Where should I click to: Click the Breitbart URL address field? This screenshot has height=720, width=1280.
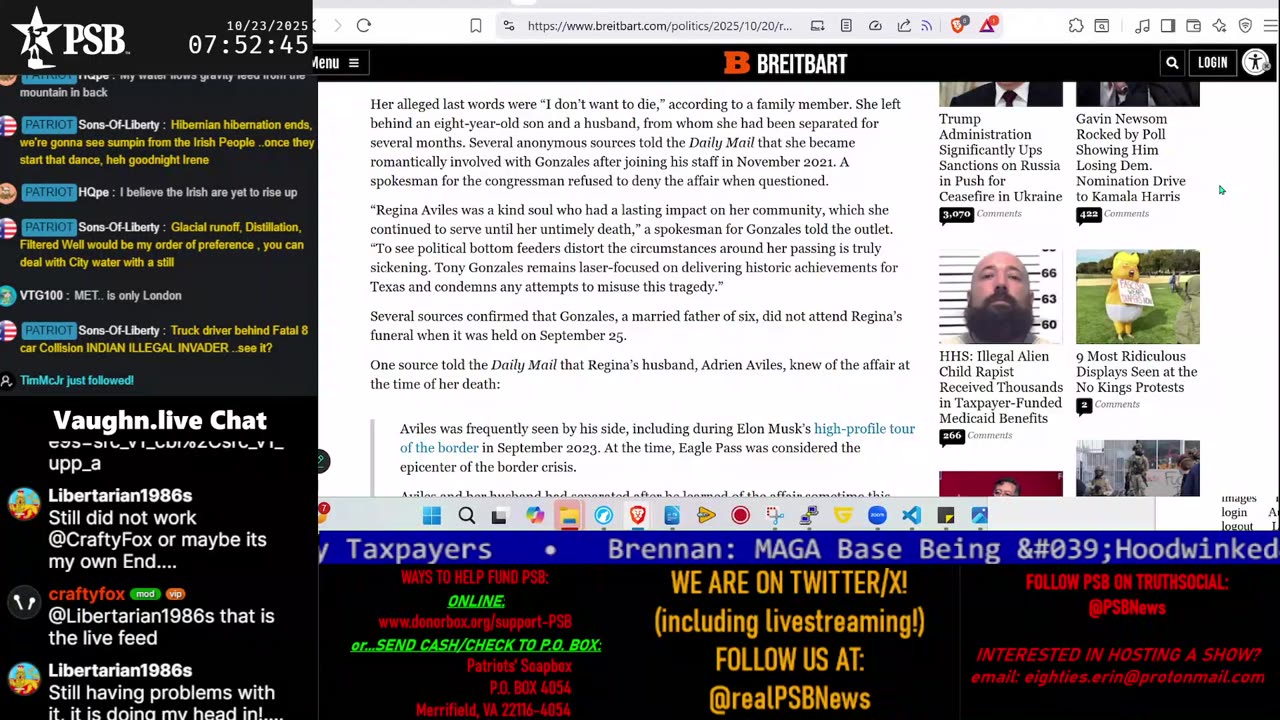660,25
